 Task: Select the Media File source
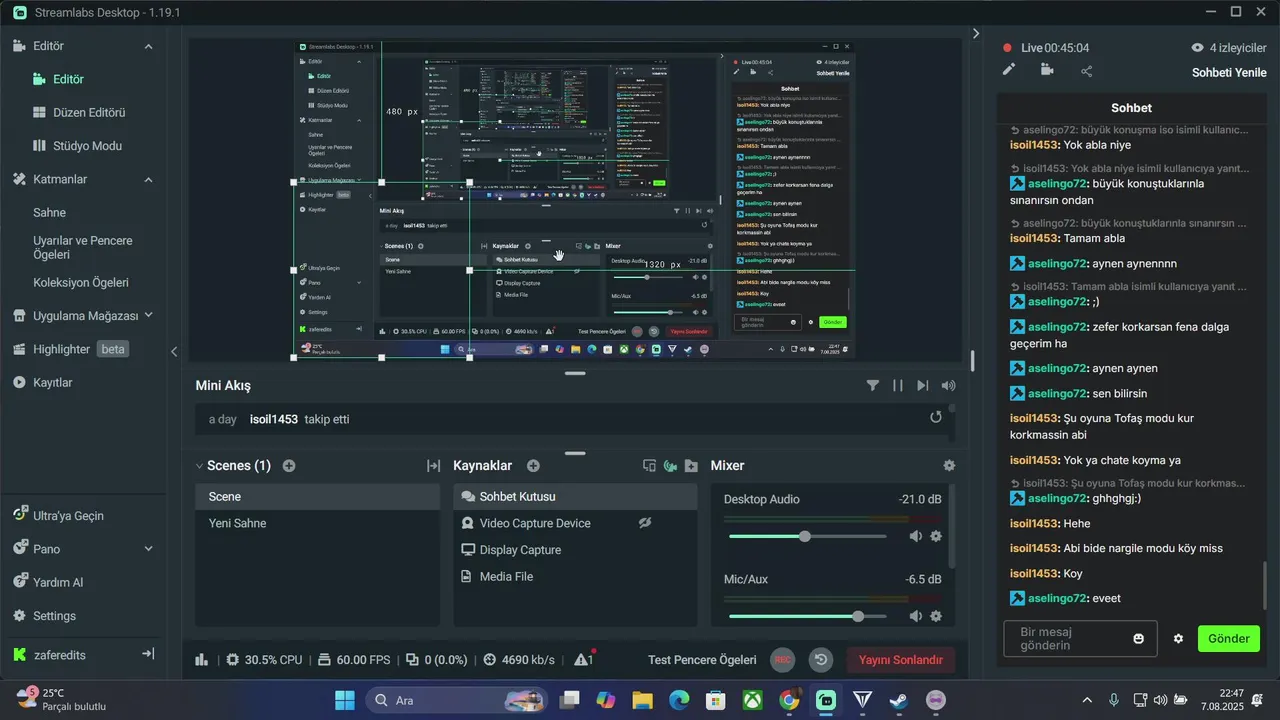pos(575,577)
